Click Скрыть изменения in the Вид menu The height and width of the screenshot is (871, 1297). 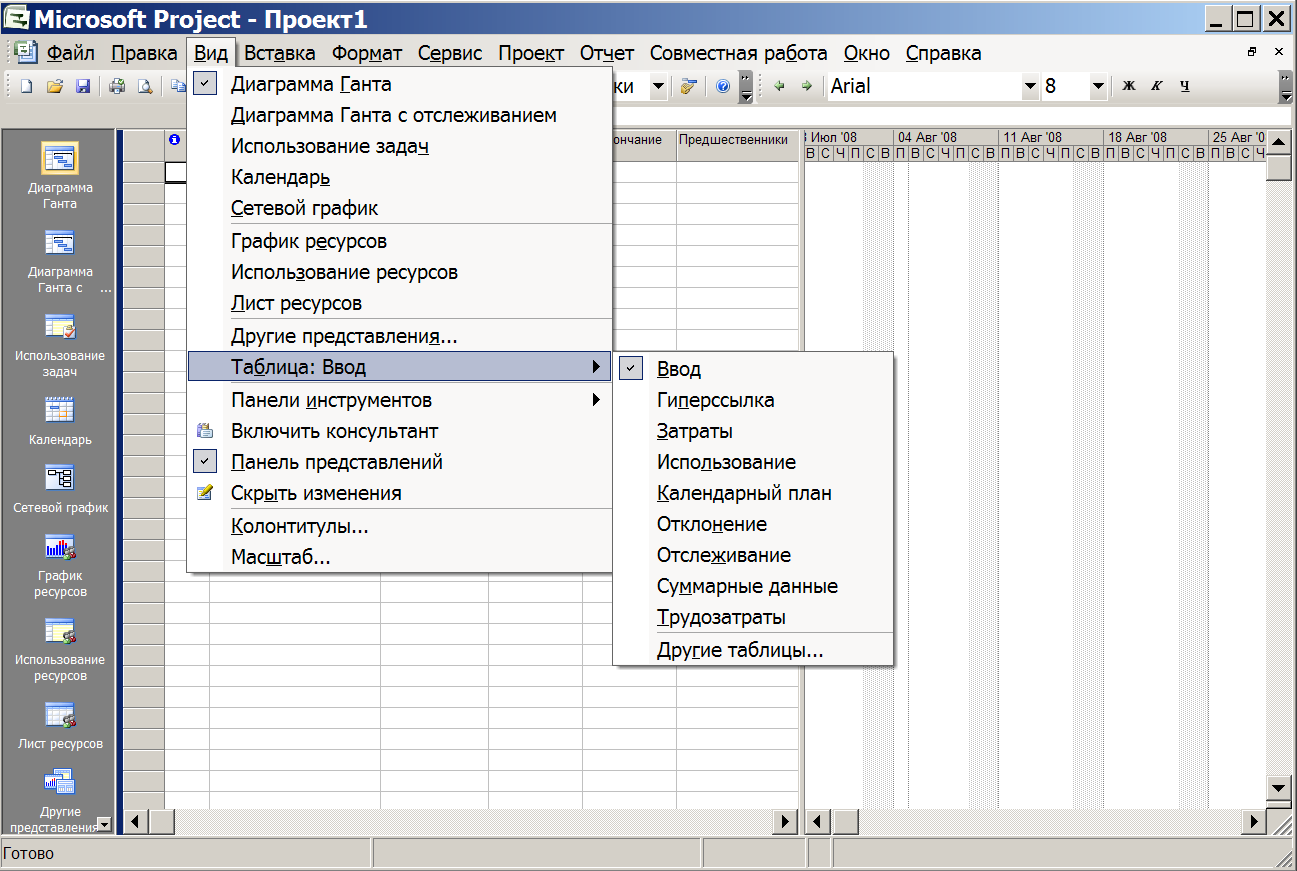coord(400,493)
